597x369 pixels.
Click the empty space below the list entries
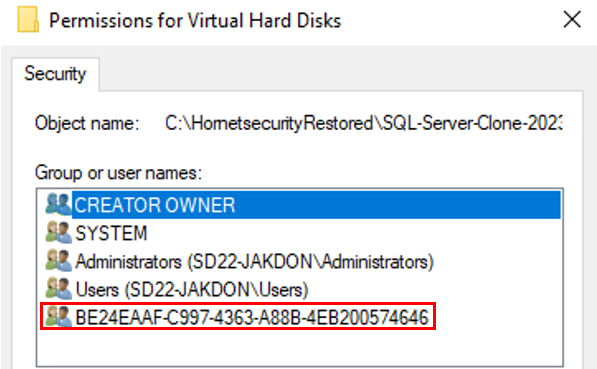coord(300,348)
